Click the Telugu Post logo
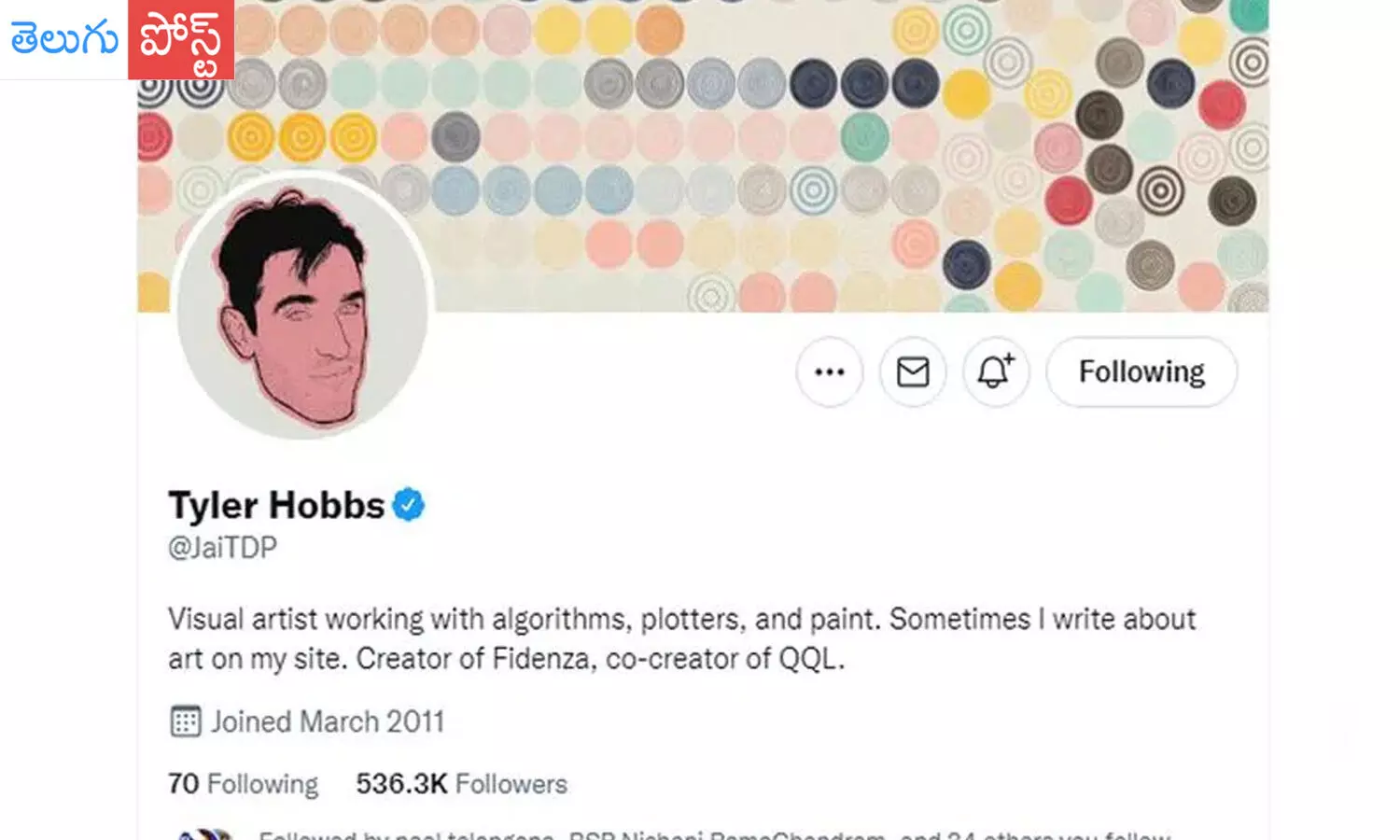1400x840 pixels. click(117, 39)
